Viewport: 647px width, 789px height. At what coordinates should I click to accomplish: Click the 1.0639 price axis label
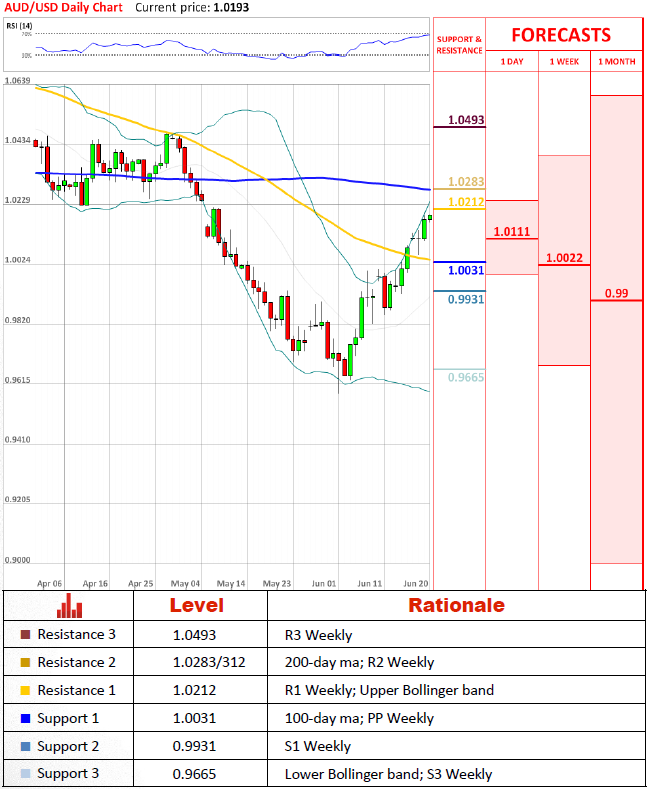pyautogui.click(x=17, y=81)
